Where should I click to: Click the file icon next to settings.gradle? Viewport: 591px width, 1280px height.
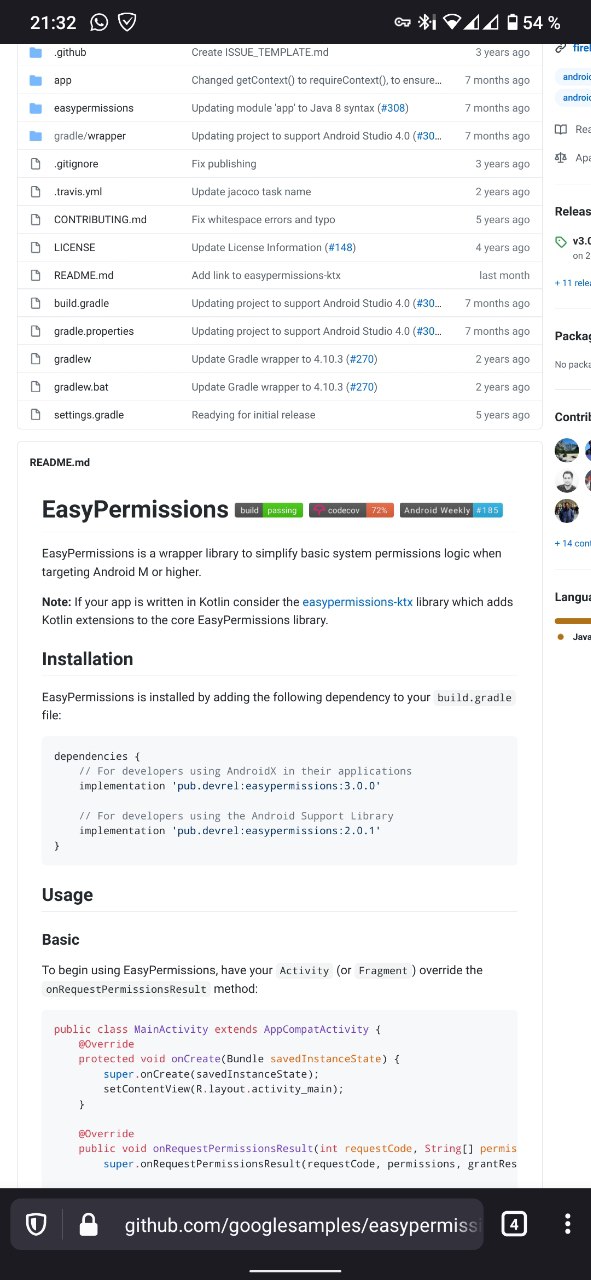pos(36,415)
